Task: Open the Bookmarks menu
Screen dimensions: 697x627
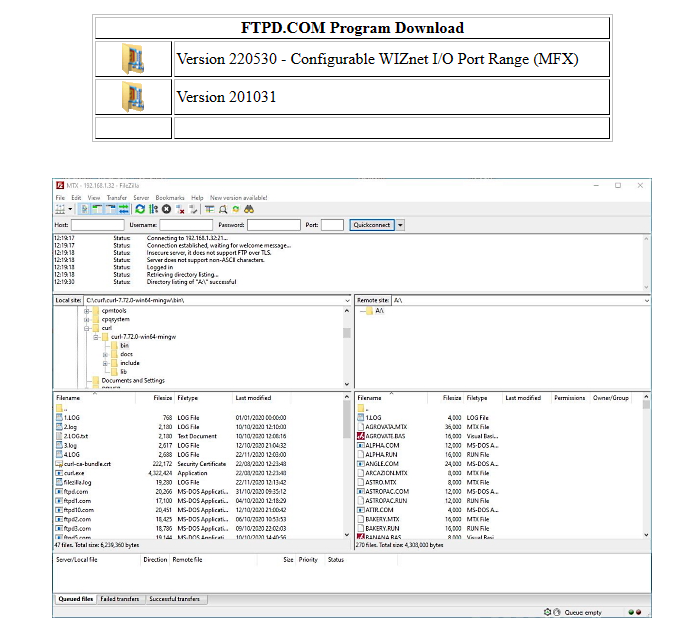Action: click(170, 198)
